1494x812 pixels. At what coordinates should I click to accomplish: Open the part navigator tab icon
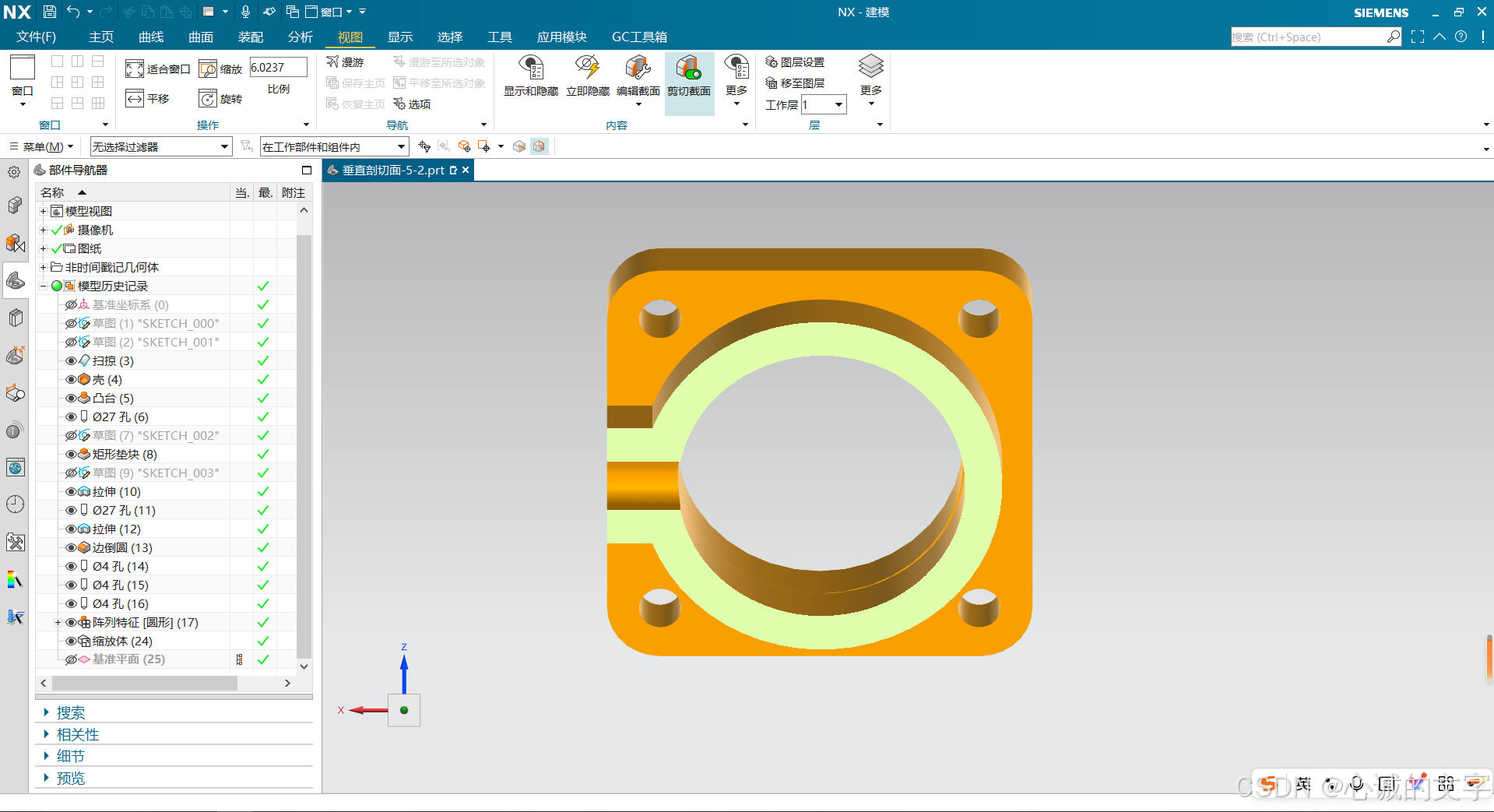pos(16,280)
